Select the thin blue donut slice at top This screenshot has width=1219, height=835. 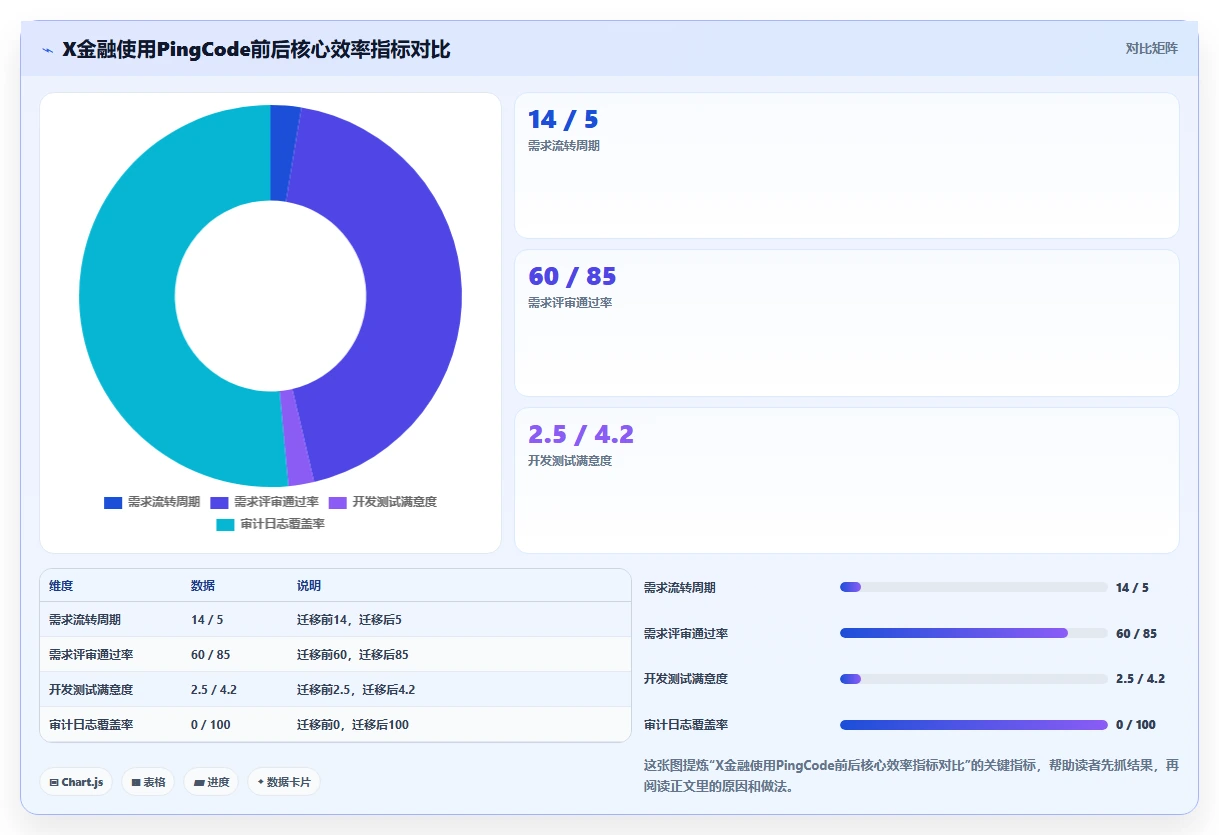[x=284, y=152]
